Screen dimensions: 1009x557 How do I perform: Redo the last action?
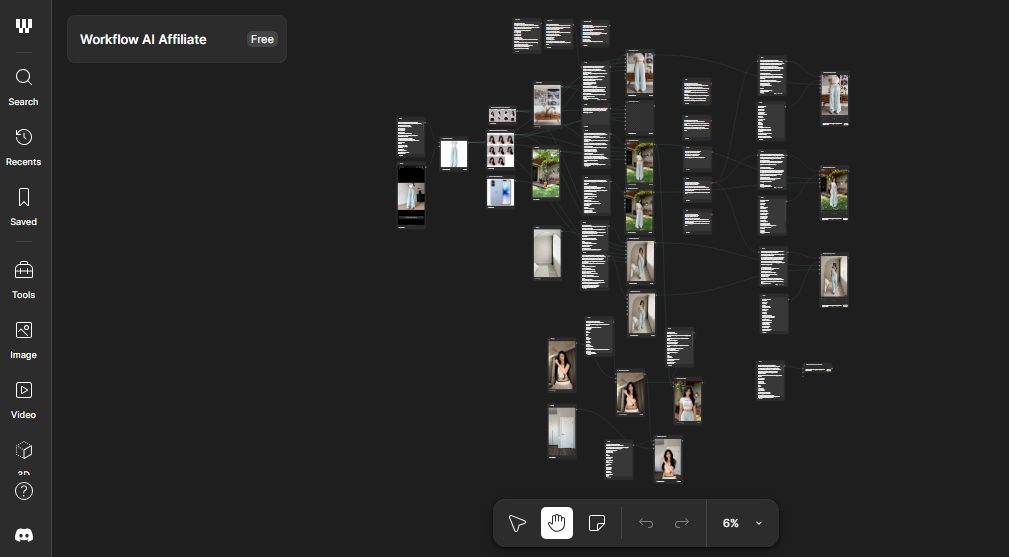pos(681,523)
